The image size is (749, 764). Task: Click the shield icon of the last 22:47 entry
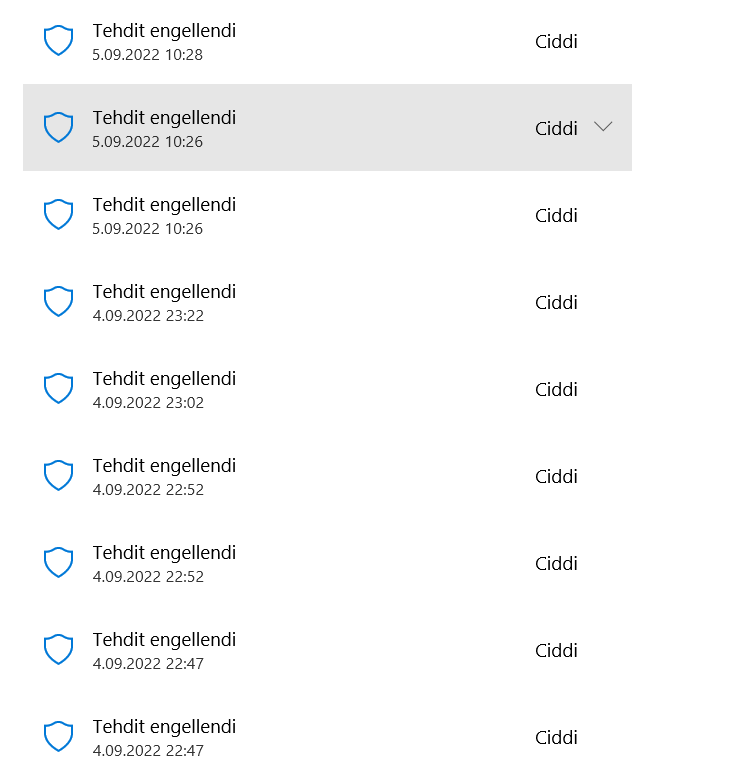click(x=59, y=737)
